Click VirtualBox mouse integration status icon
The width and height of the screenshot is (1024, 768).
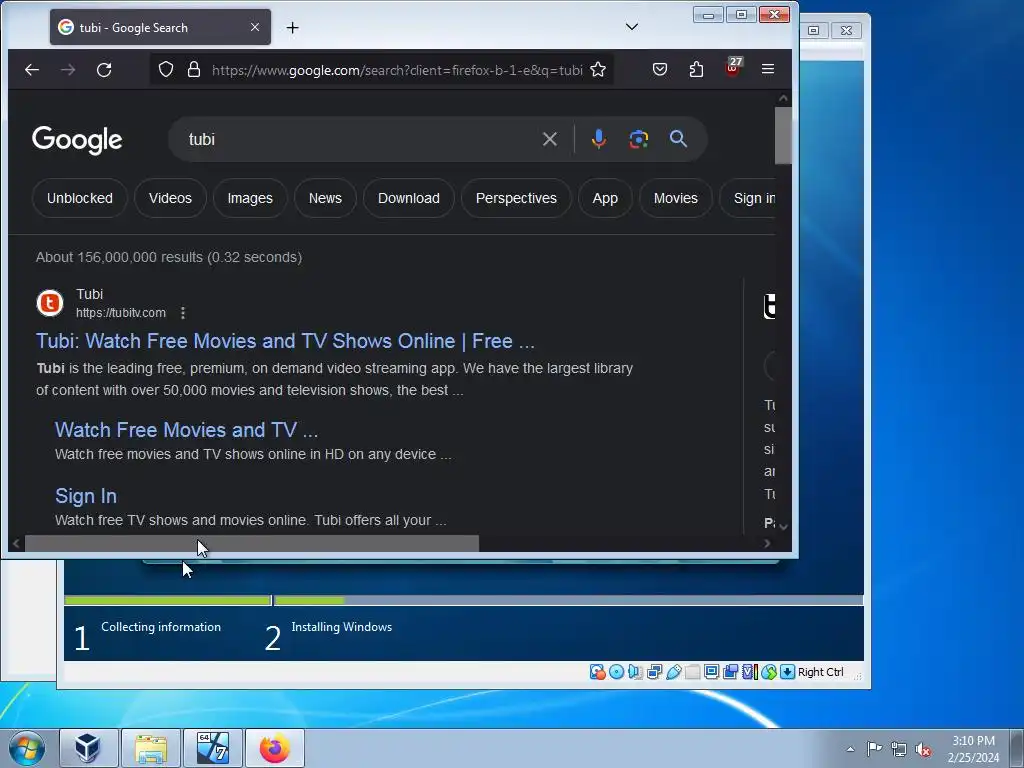tap(769, 672)
